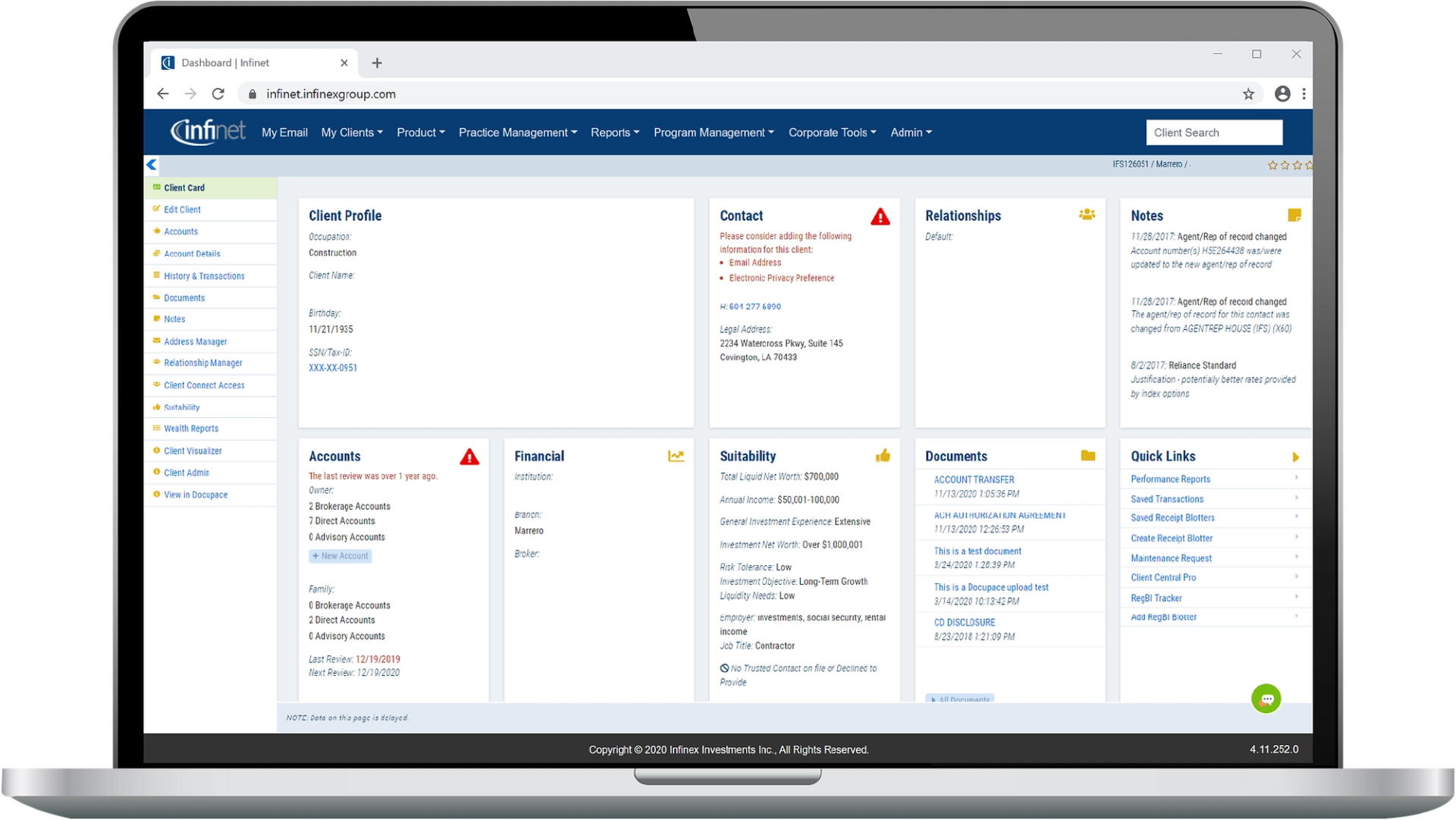Screen dimensions: 1456x820
Task: Open Admin dropdown menu
Action: pos(911,132)
